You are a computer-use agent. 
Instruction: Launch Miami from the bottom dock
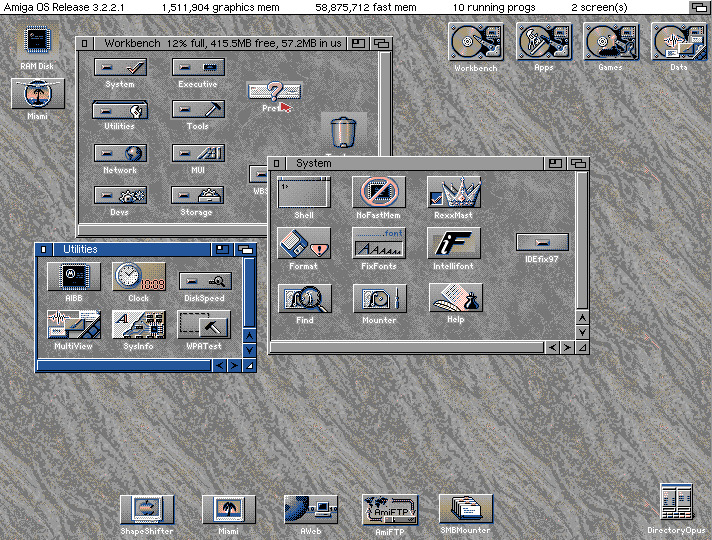coord(228,510)
